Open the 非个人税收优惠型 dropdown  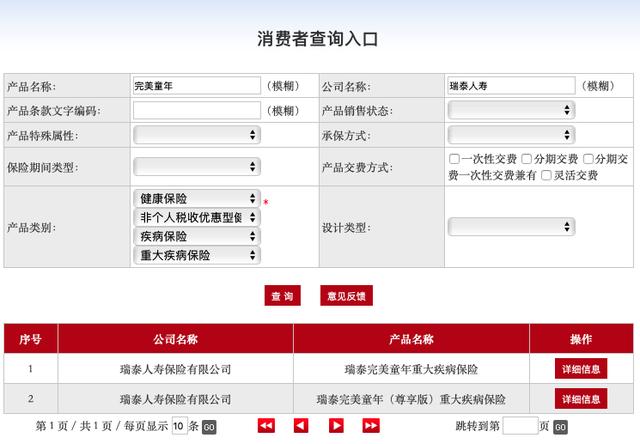point(197,217)
